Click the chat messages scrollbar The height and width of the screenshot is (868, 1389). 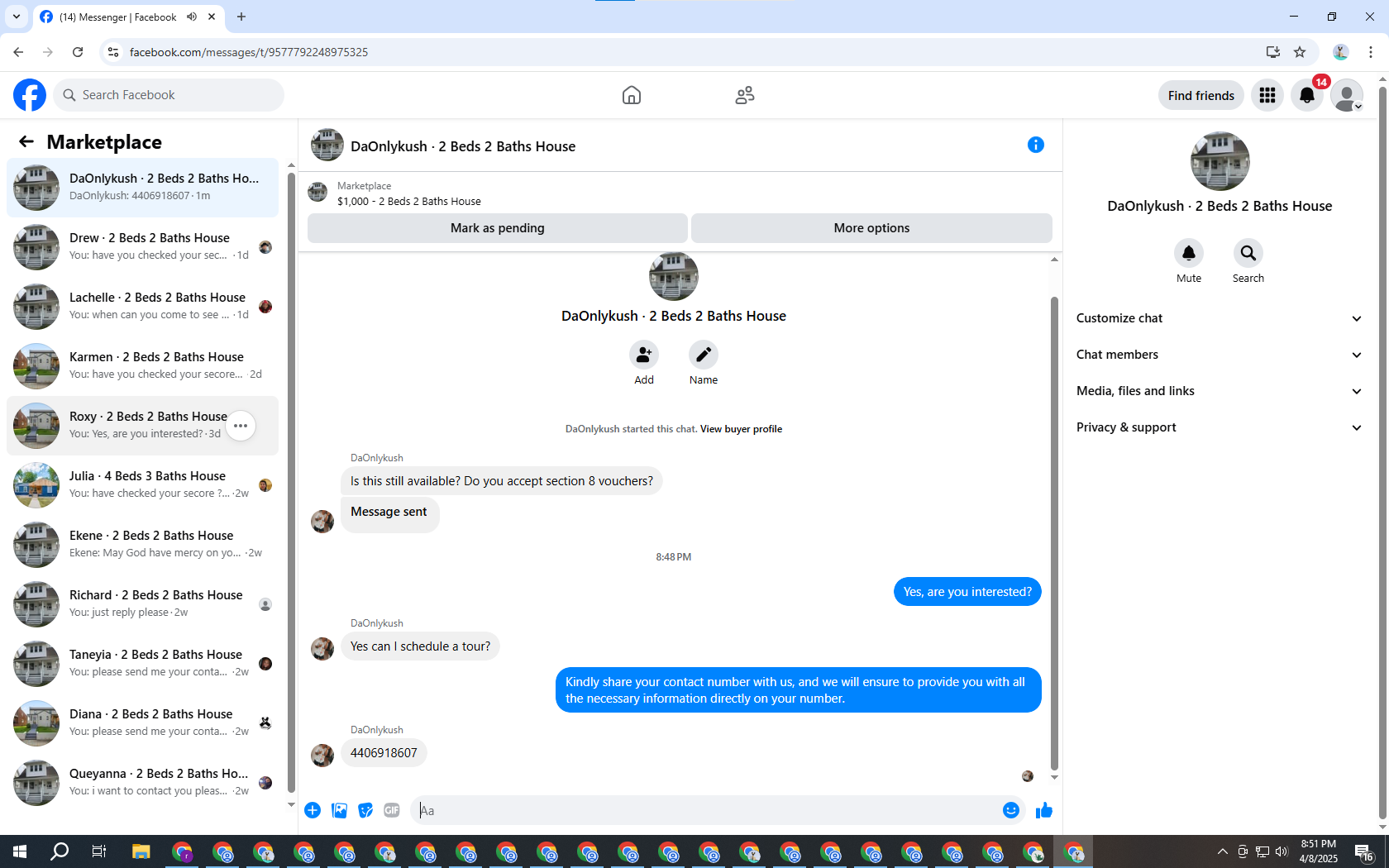pos(1054,533)
